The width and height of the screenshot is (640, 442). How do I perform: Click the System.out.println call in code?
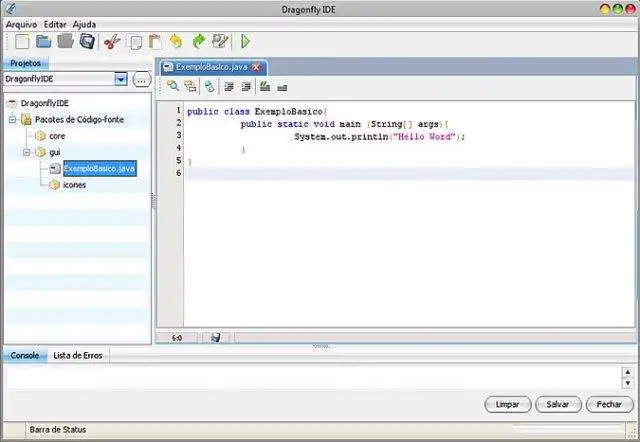[341, 137]
